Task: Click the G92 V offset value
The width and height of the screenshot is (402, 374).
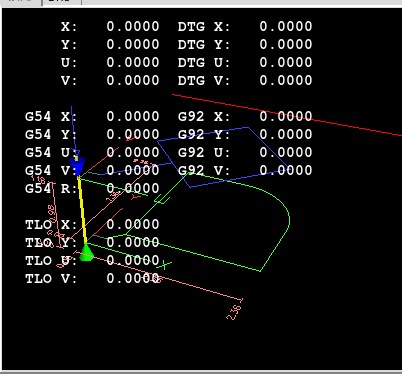Action: click(x=286, y=170)
